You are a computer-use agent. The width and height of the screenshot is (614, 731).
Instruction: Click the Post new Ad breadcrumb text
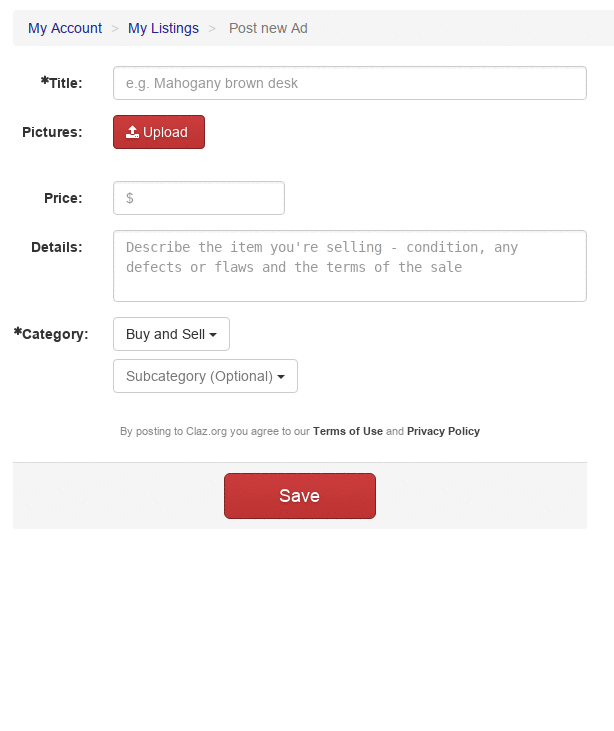[268, 28]
